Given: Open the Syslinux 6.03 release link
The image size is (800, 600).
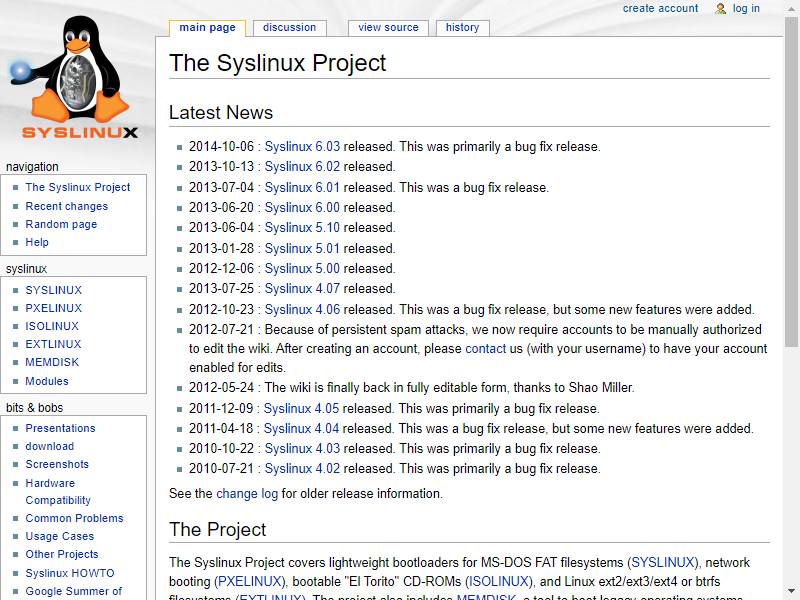Looking at the screenshot, I should (302, 146).
